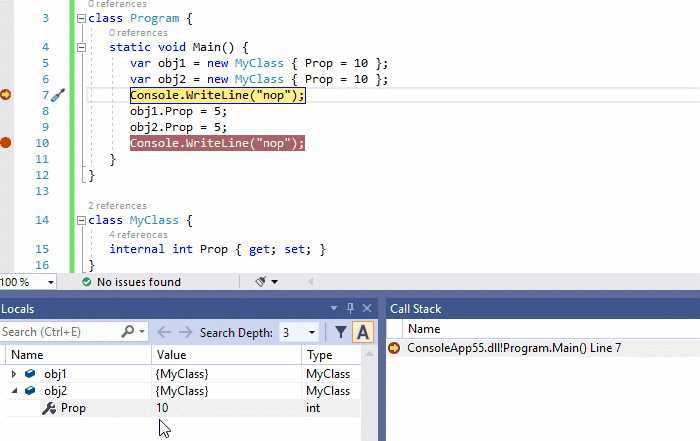Viewport: 700px width, 441px height.
Task: Select the Prop value 10 cell
Action: point(227,408)
